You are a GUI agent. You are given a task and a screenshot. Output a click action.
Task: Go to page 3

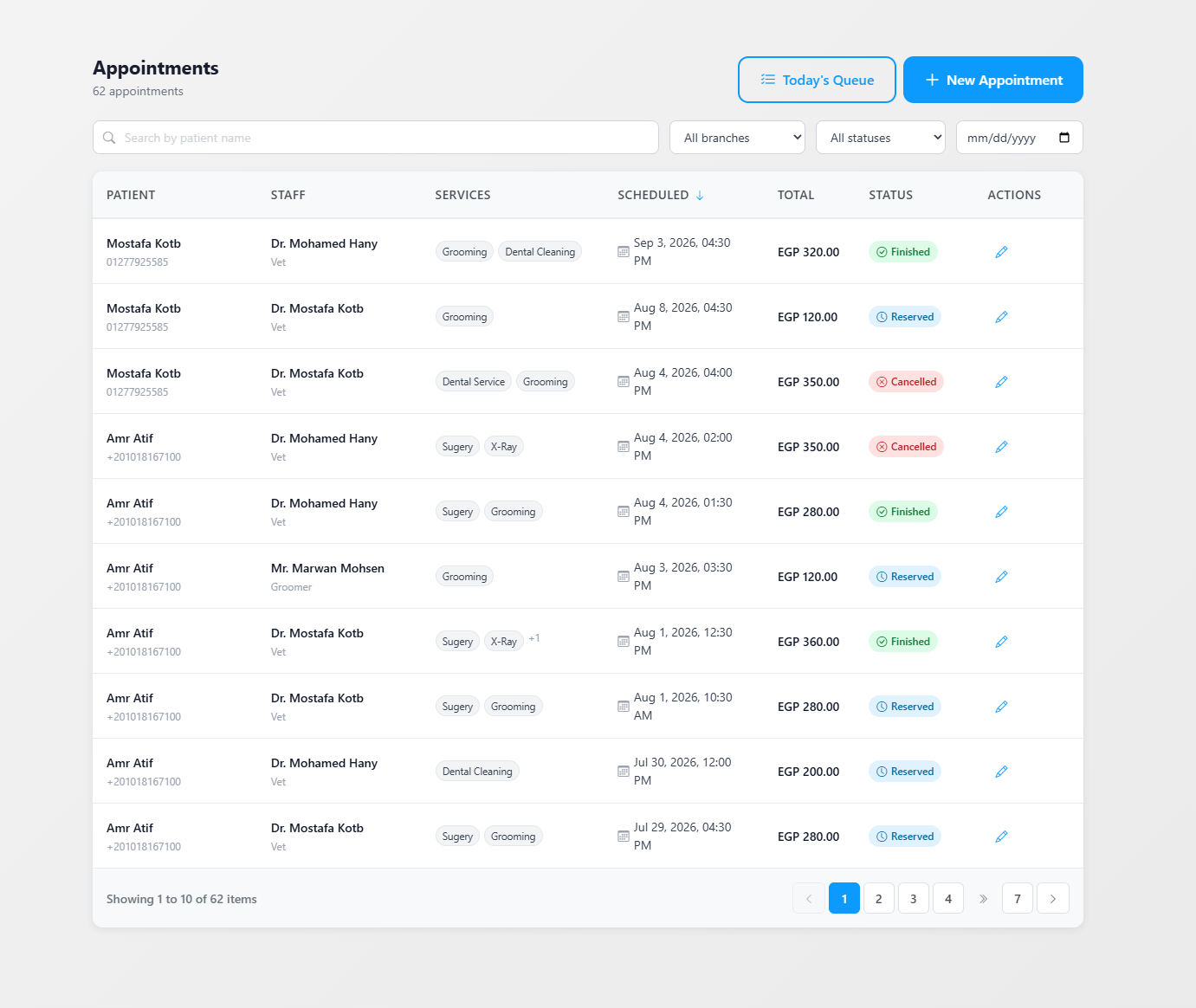[914, 898]
